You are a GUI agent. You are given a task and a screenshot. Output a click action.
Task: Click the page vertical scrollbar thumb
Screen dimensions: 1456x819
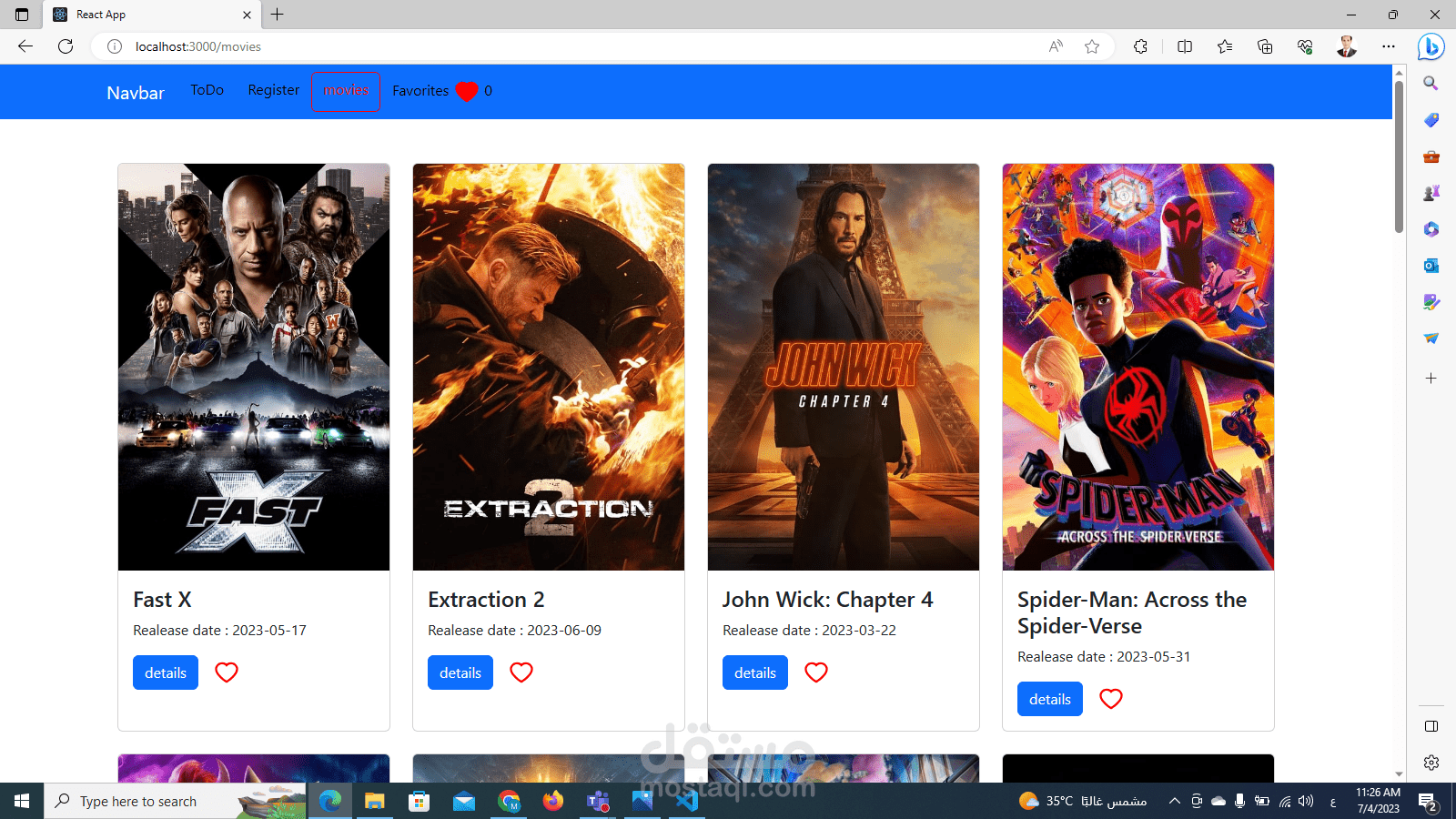1399,157
